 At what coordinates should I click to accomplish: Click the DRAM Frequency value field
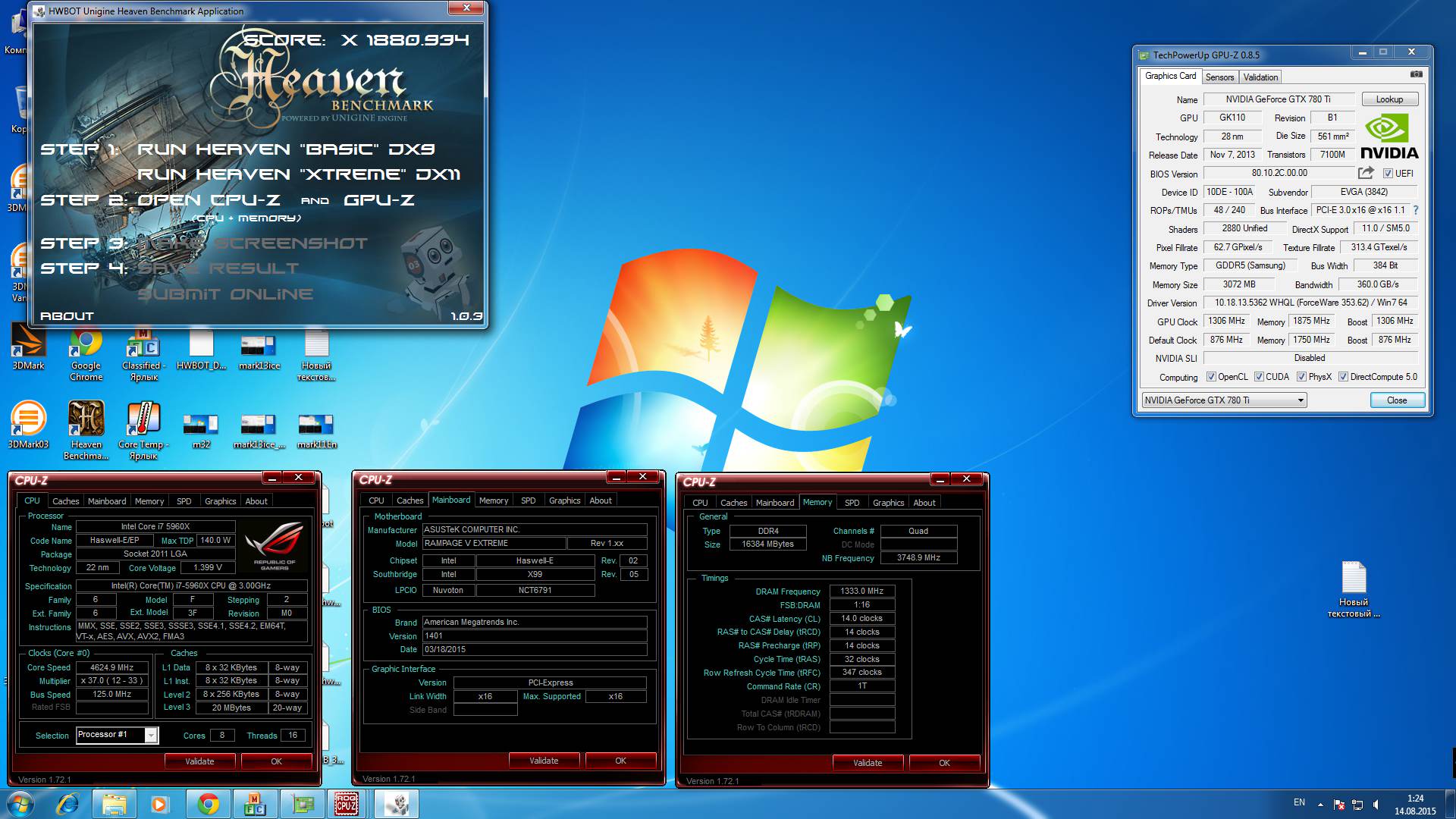[862, 591]
